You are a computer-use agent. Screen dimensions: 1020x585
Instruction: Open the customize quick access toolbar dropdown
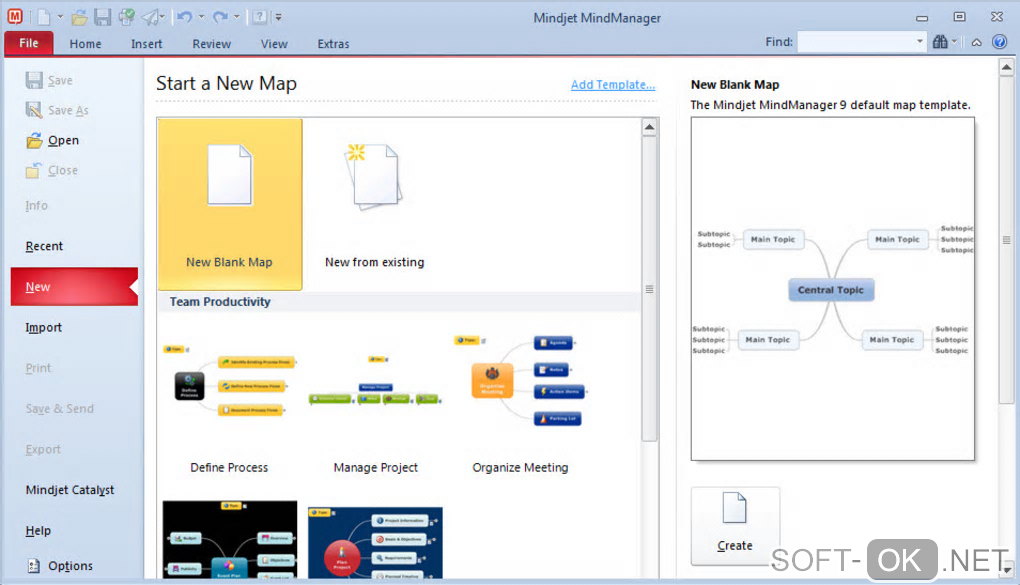(278, 17)
